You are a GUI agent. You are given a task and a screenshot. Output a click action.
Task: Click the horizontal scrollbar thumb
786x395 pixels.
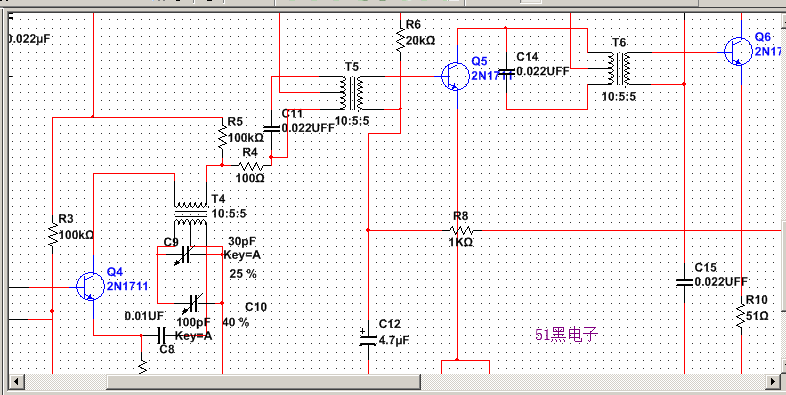coord(264,381)
